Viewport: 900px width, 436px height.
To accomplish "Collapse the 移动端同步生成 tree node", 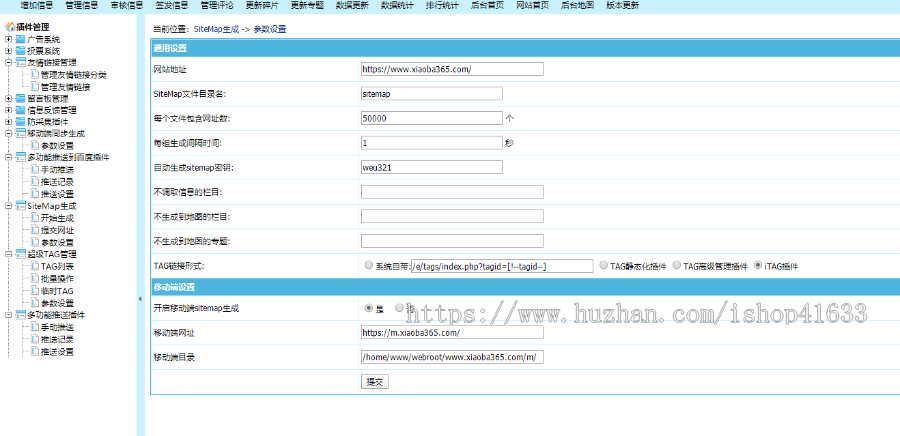I will pyautogui.click(x=9, y=134).
